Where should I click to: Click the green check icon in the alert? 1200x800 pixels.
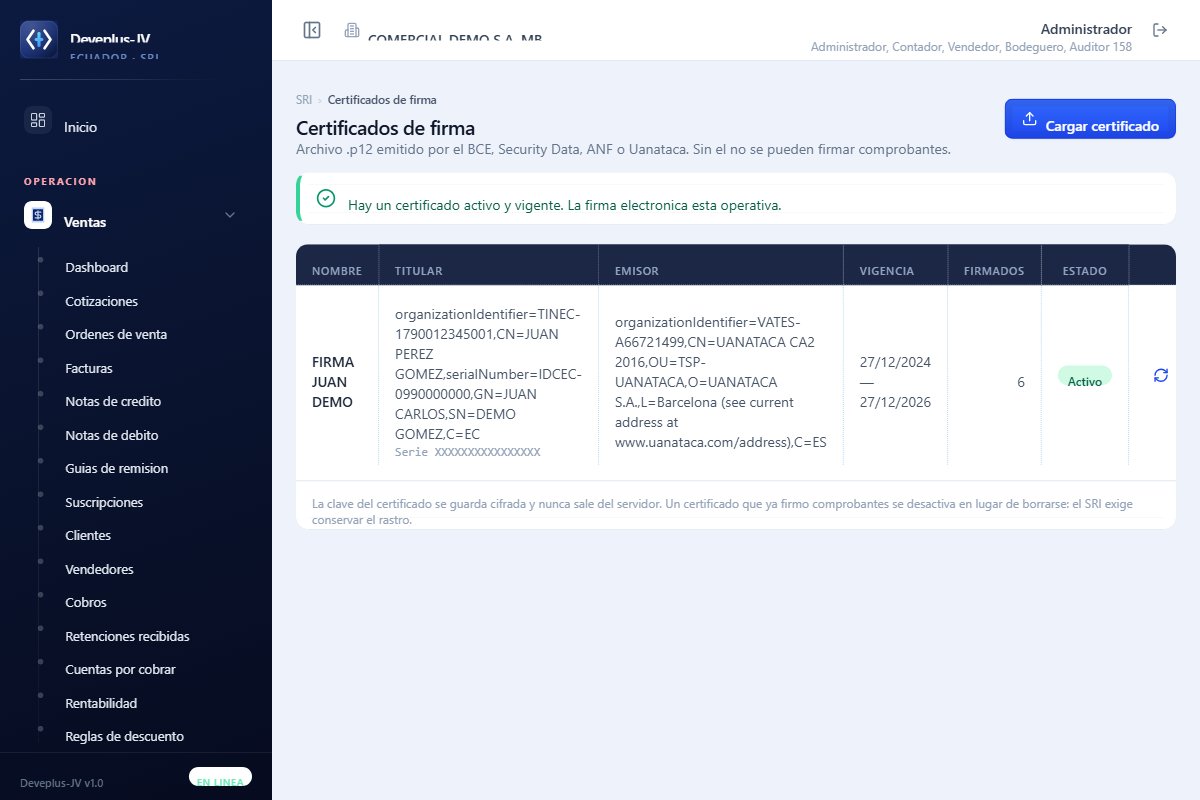(x=325, y=198)
